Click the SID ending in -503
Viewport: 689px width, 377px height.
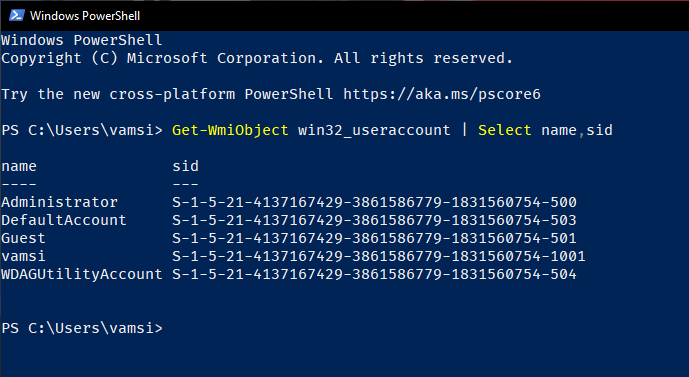point(374,220)
